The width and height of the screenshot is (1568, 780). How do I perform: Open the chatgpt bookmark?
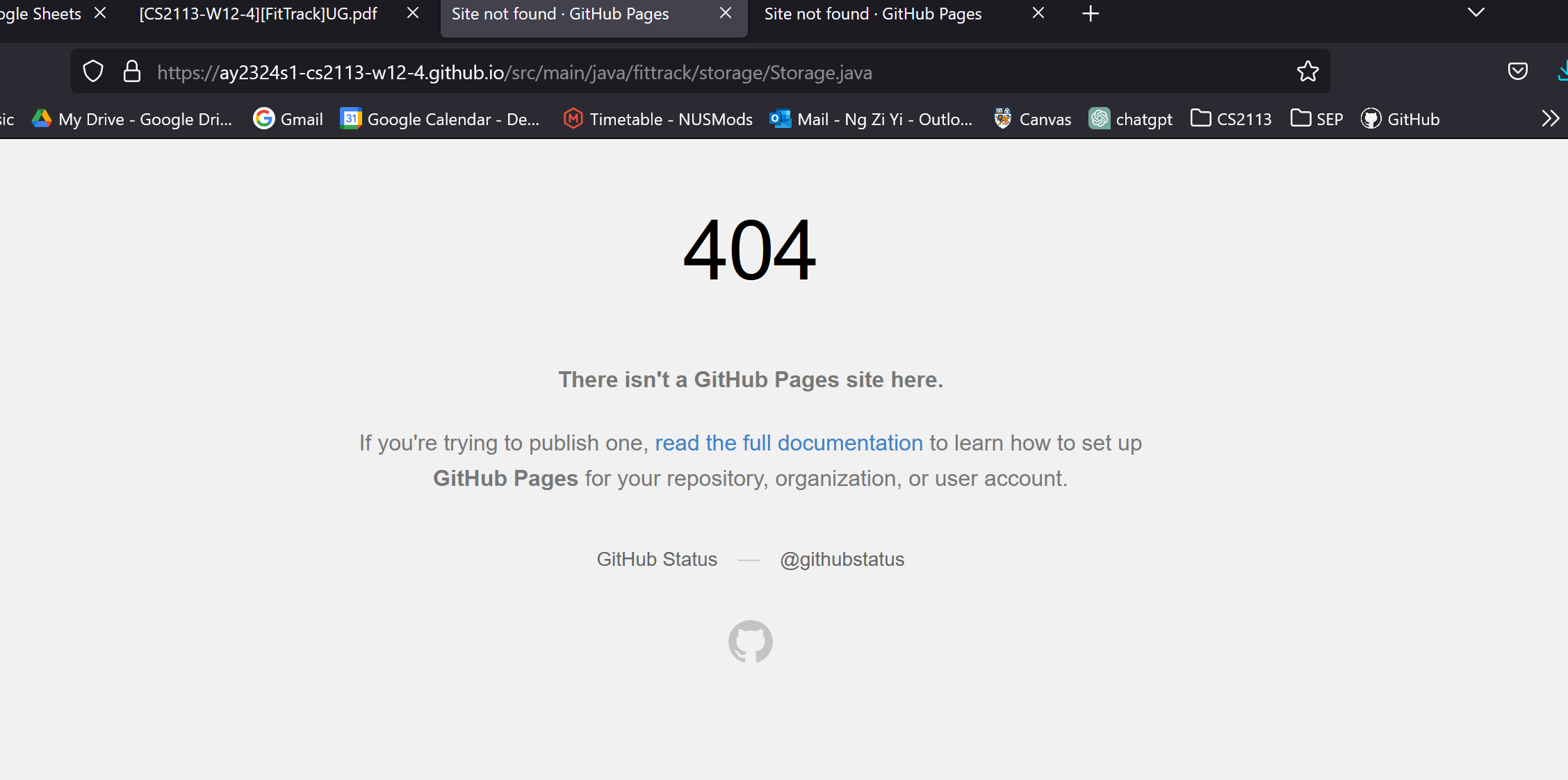[1131, 119]
